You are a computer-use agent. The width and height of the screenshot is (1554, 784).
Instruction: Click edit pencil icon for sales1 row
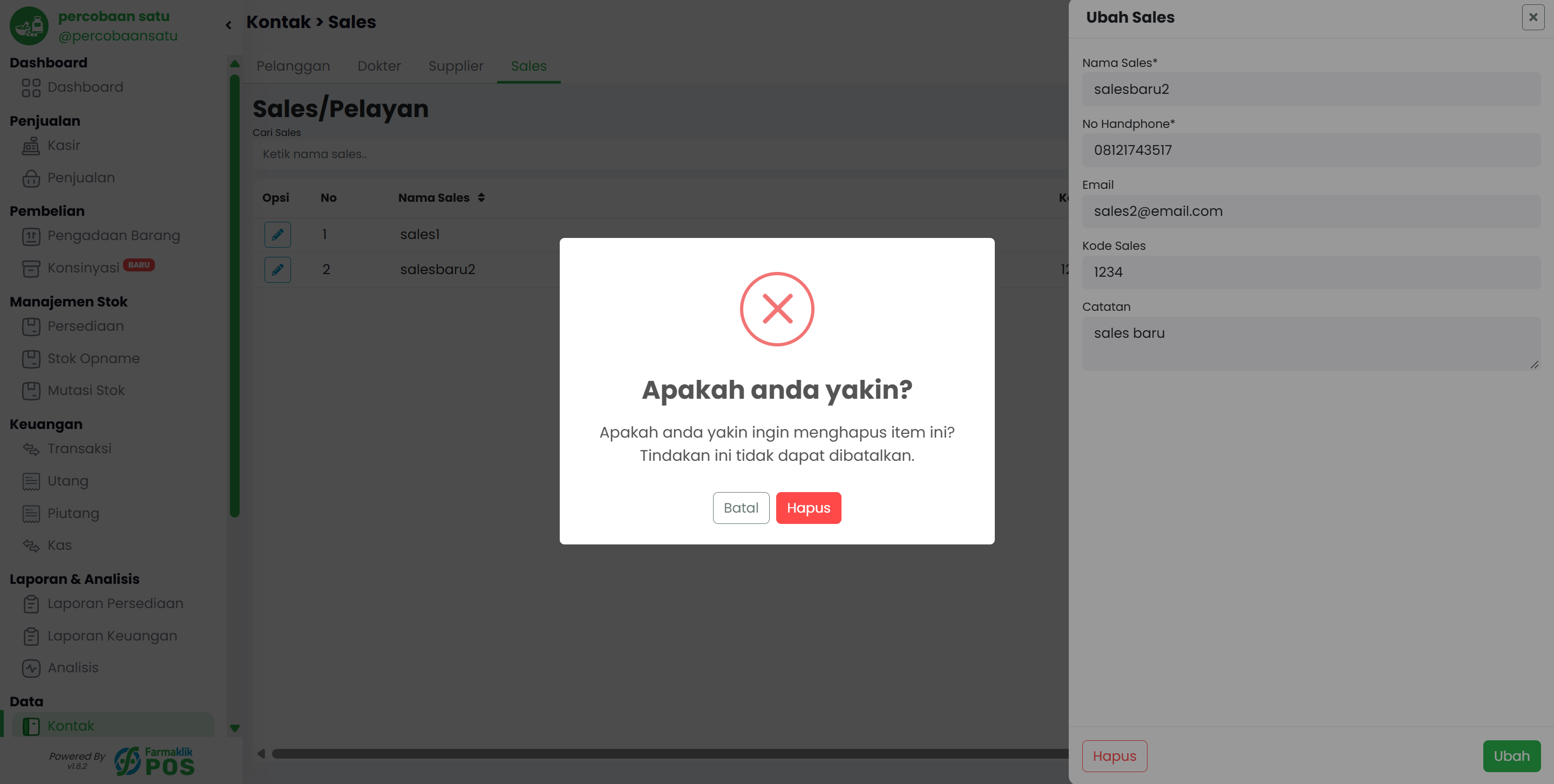point(277,235)
